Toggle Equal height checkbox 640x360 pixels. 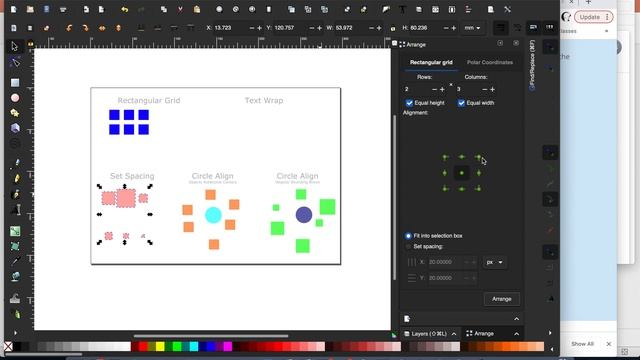point(409,103)
